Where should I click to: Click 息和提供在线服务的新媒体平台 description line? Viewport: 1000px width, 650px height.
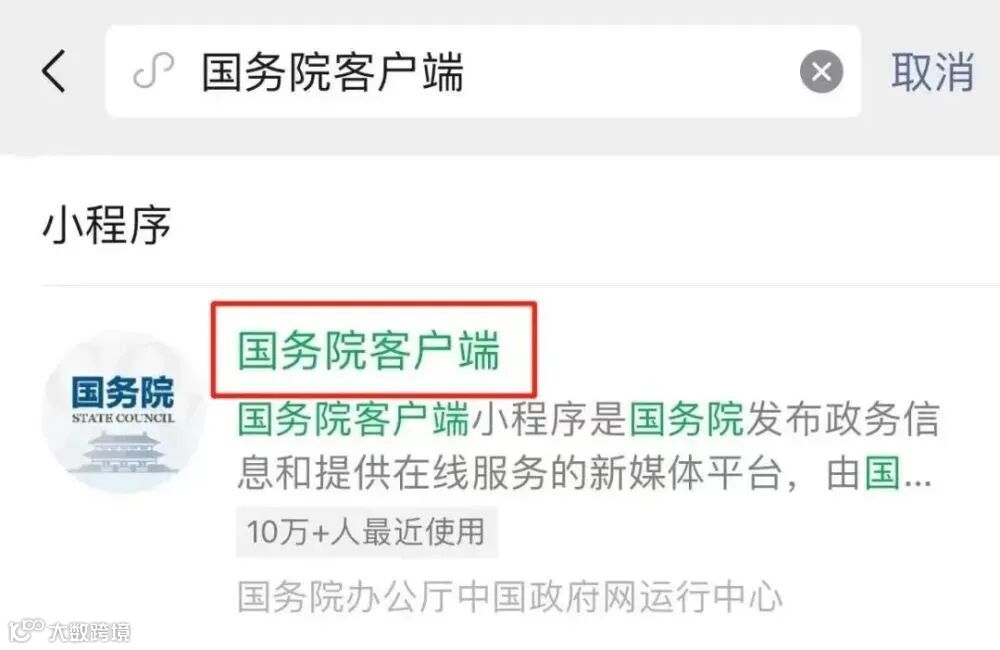click(509, 474)
